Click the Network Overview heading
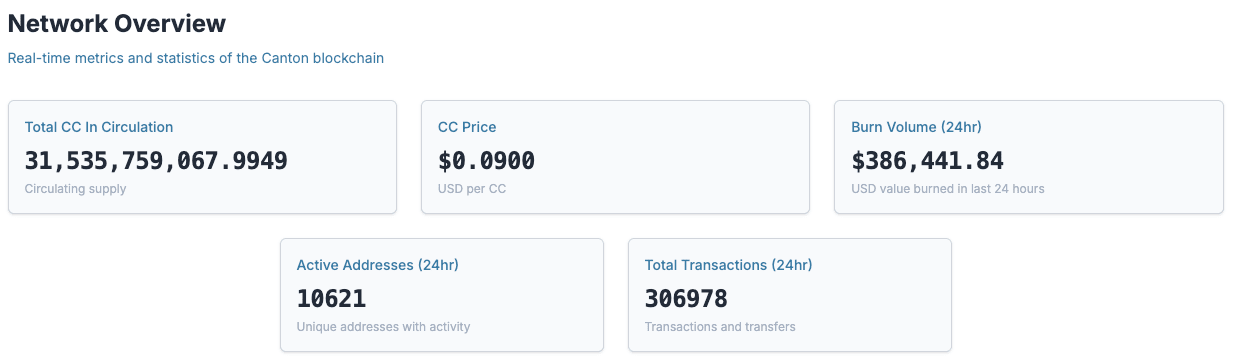The width and height of the screenshot is (1234, 364). click(x=117, y=23)
